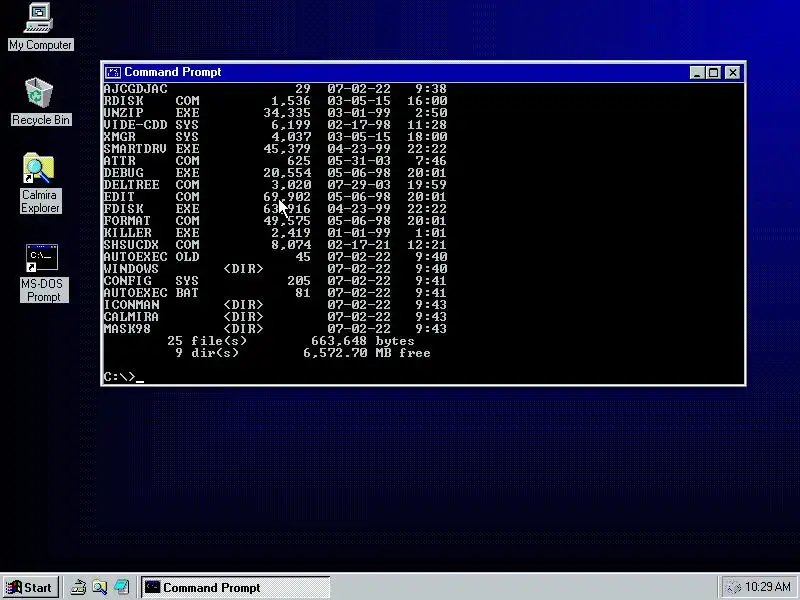Click the Command Prompt window title text
800x600 pixels.
pyautogui.click(x=172, y=72)
